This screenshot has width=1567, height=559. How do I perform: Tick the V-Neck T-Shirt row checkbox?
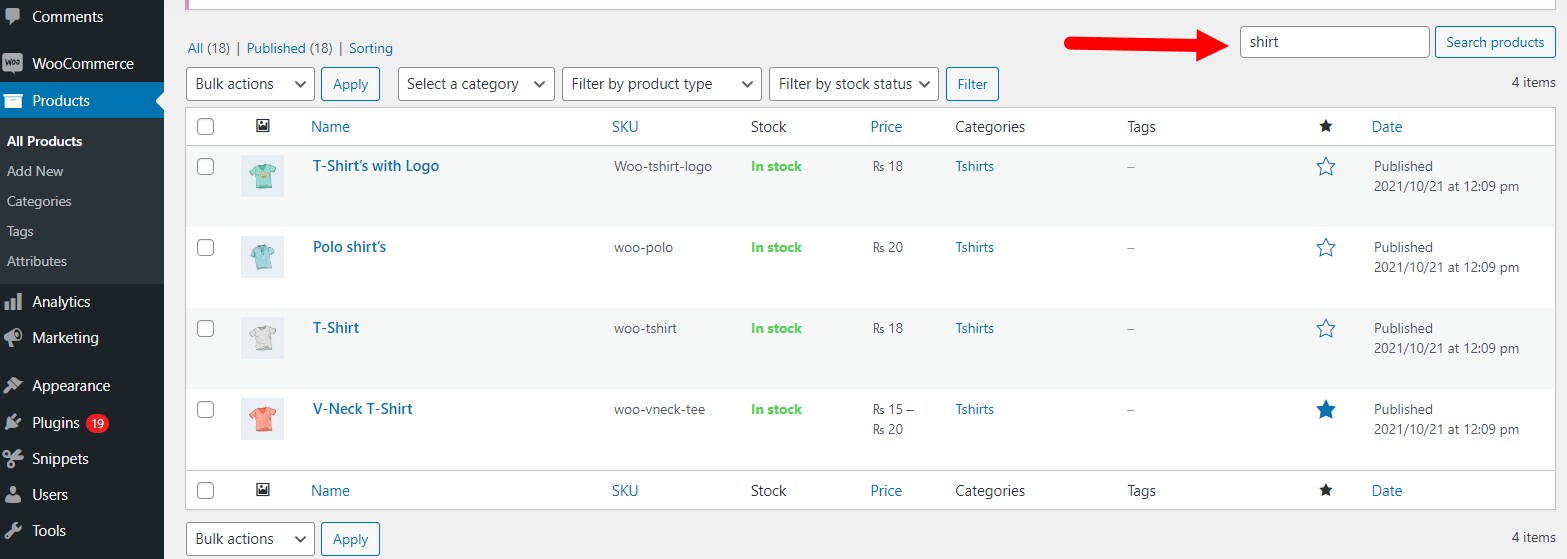(206, 409)
